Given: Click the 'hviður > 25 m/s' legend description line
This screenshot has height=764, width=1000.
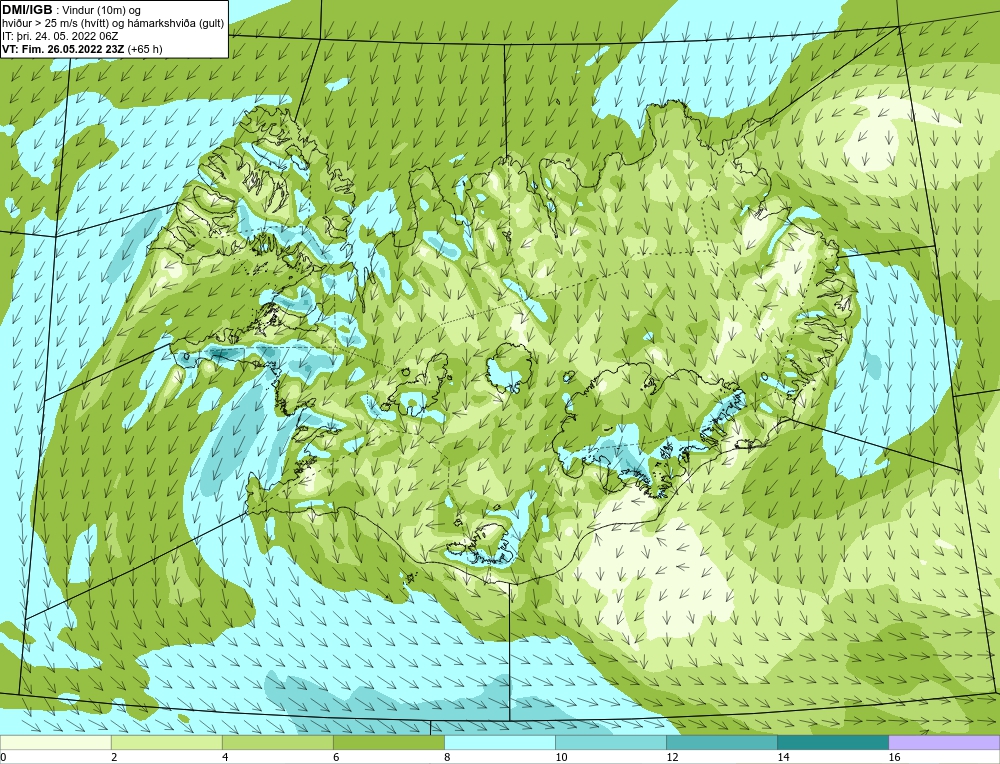Looking at the screenshot, I should (x=113, y=24).
